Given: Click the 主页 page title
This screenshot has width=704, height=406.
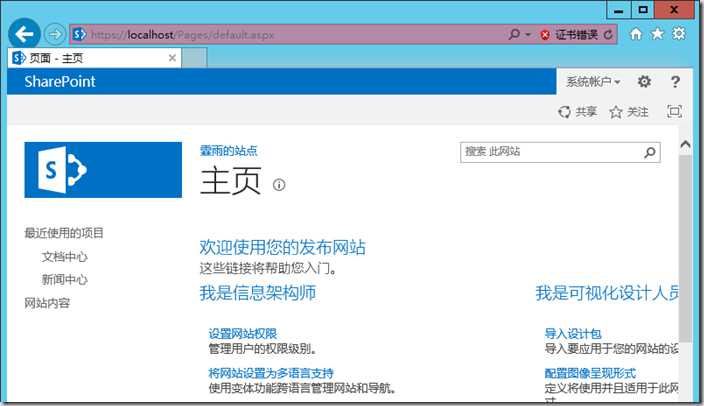Looking at the screenshot, I should 230,181.
